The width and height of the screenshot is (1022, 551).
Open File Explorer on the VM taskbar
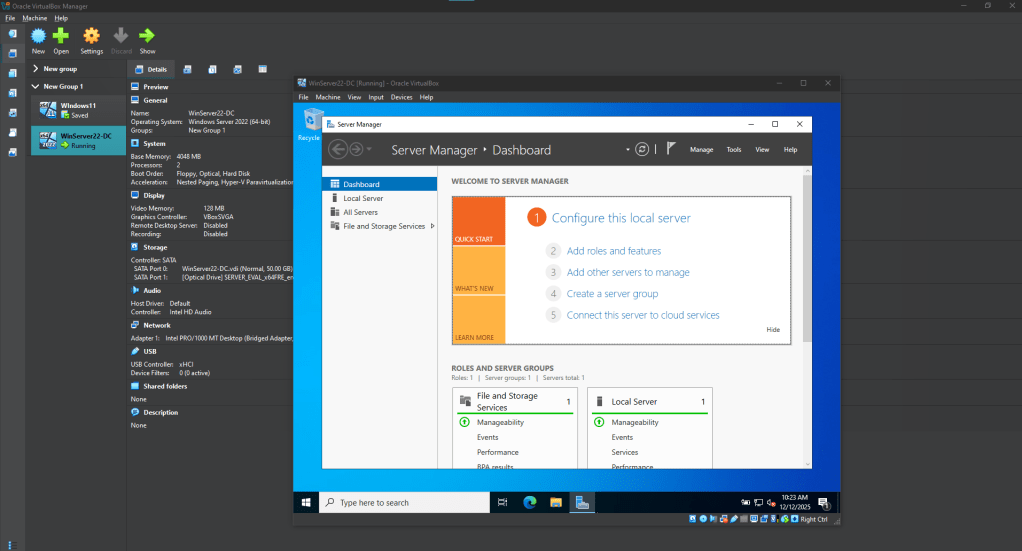(x=555, y=502)
